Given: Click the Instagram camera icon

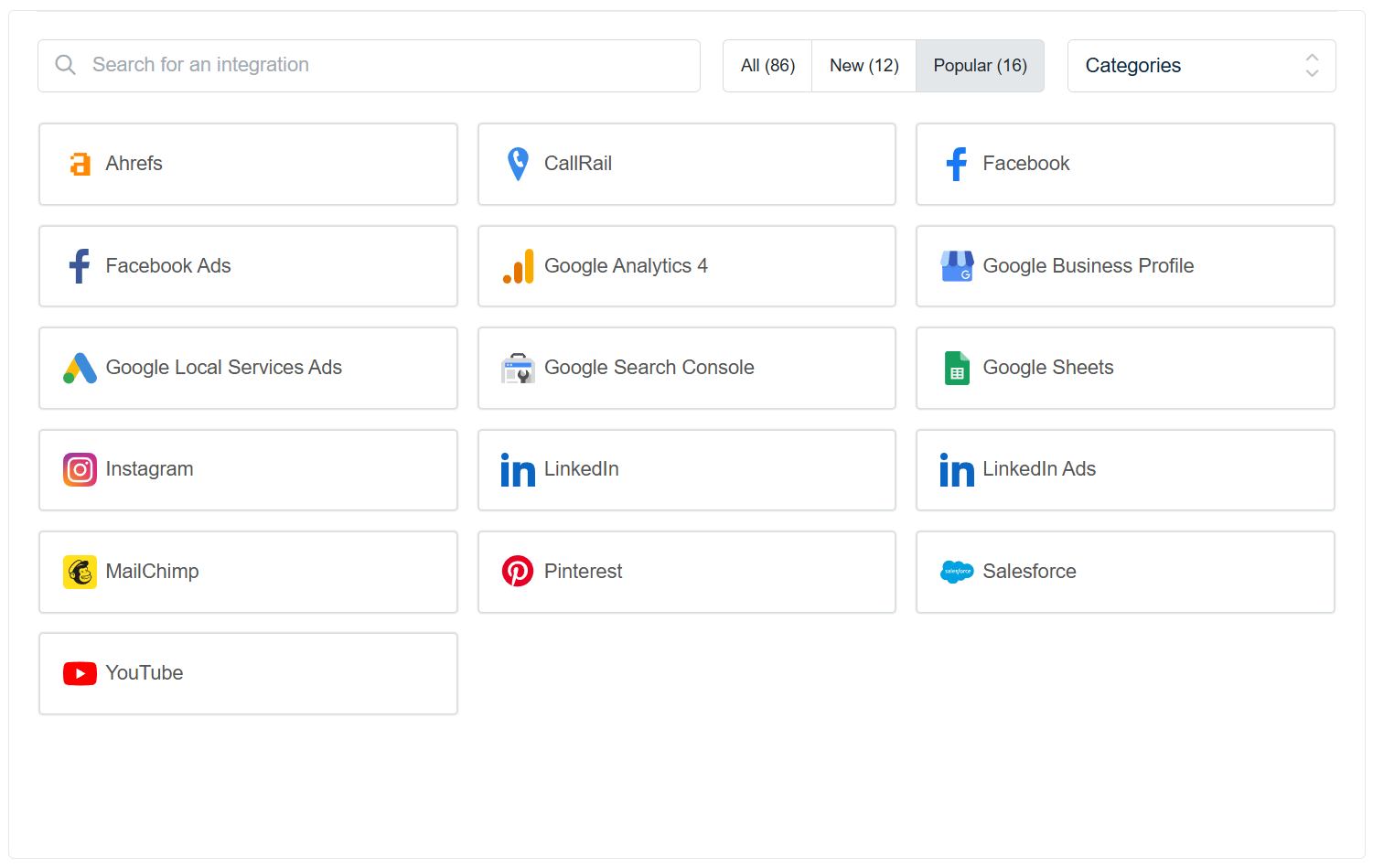Looking at the screenshot, I should pos(80,470).
